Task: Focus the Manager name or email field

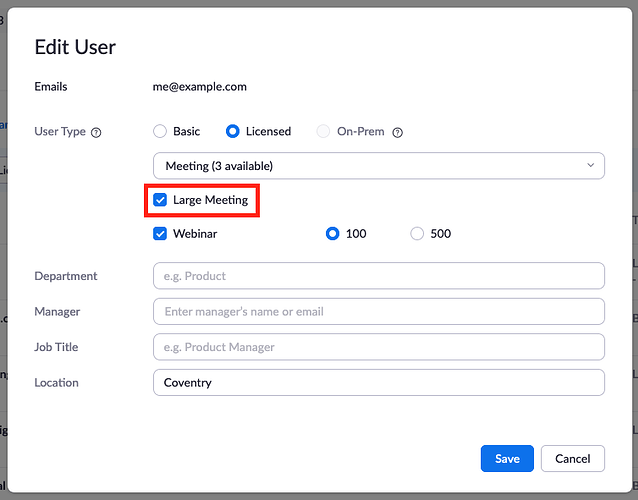Action: [x=379, y=312]
